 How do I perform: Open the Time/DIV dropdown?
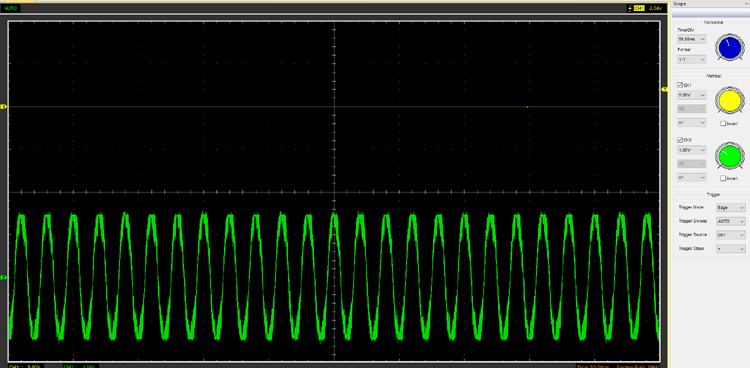click(692, 39)
